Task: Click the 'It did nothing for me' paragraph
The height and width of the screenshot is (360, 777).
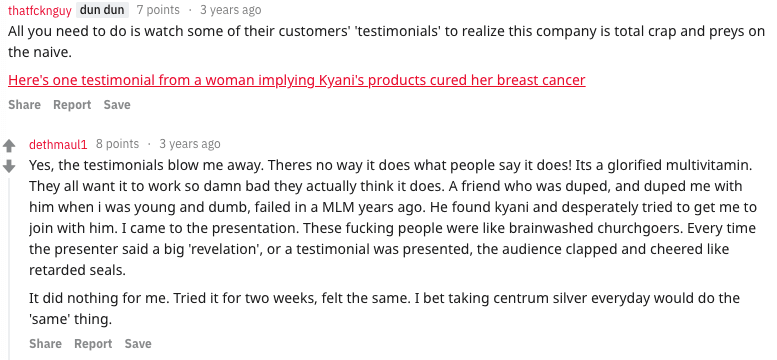Action: (x=384, y=308)
